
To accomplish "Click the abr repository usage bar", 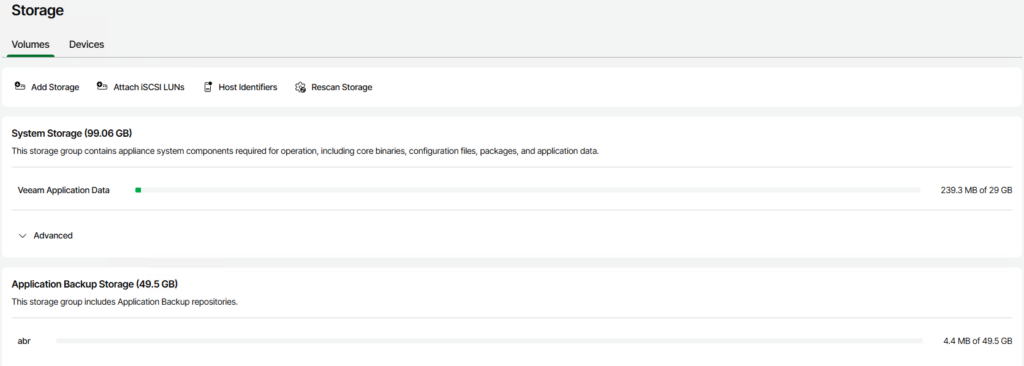I will (x=489, y=341).
